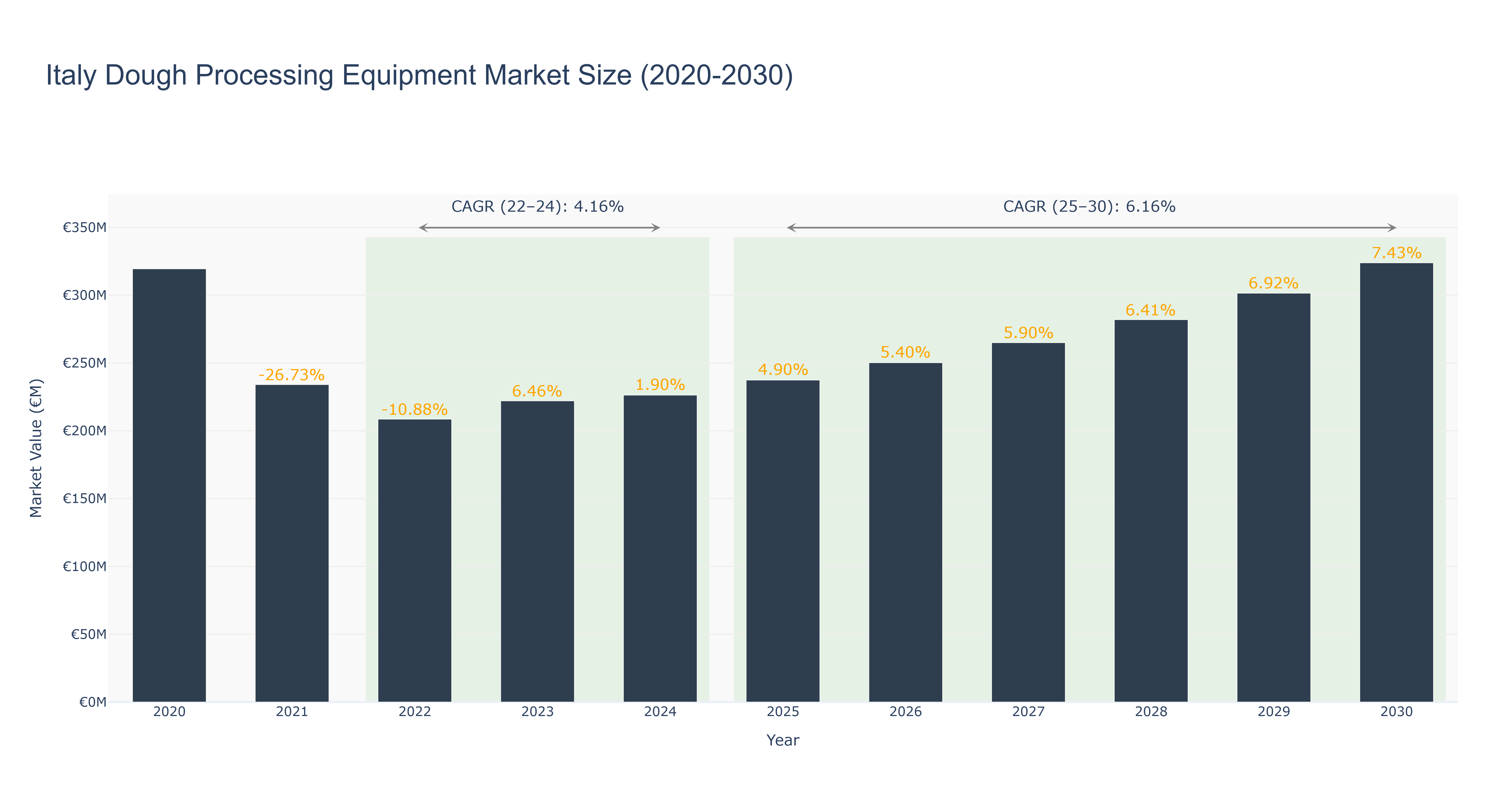Click the 2021 market value bar
This screenshot has width=1512, height=810.
[292, 544]
